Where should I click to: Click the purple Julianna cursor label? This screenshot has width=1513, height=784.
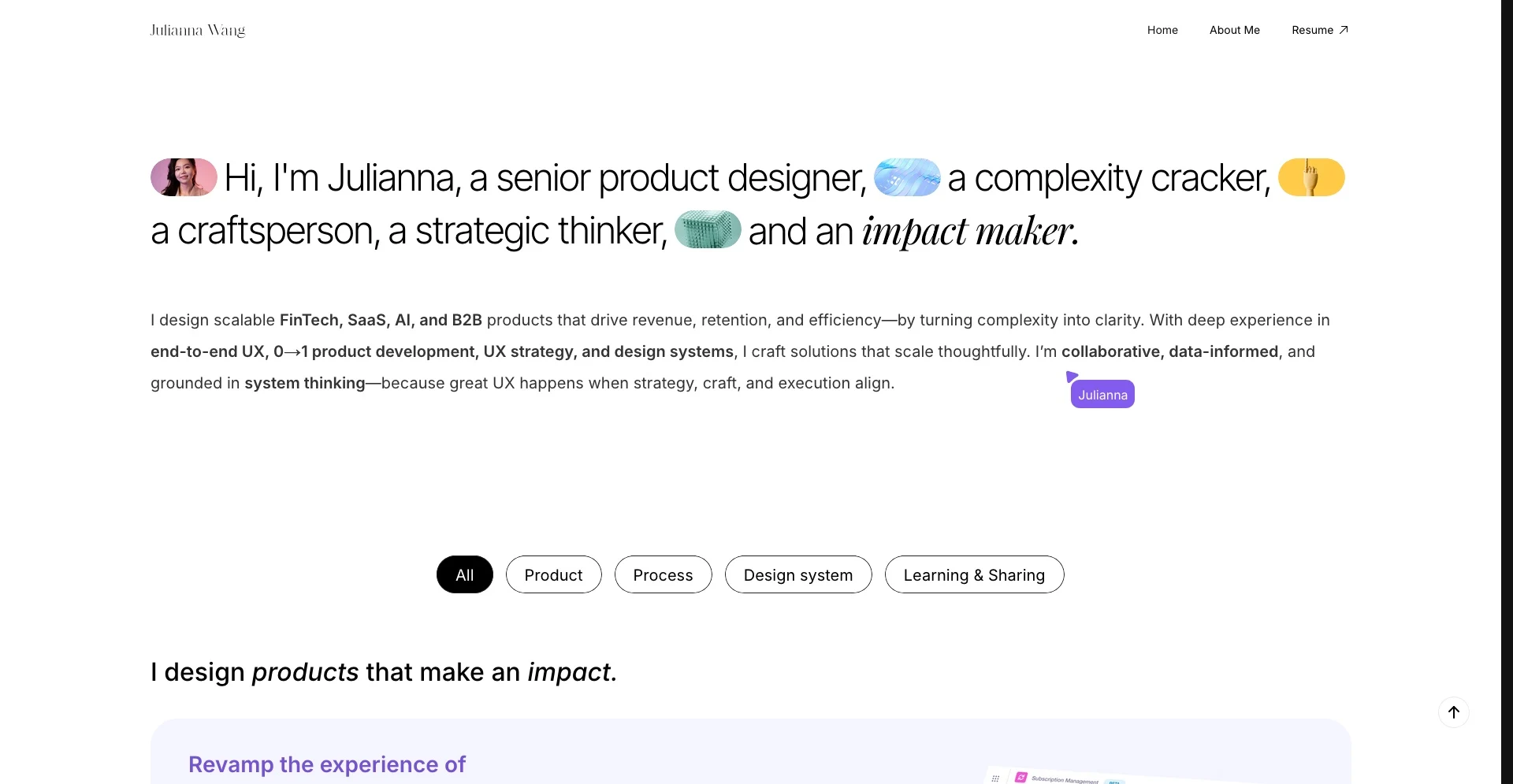point(1102,395)
